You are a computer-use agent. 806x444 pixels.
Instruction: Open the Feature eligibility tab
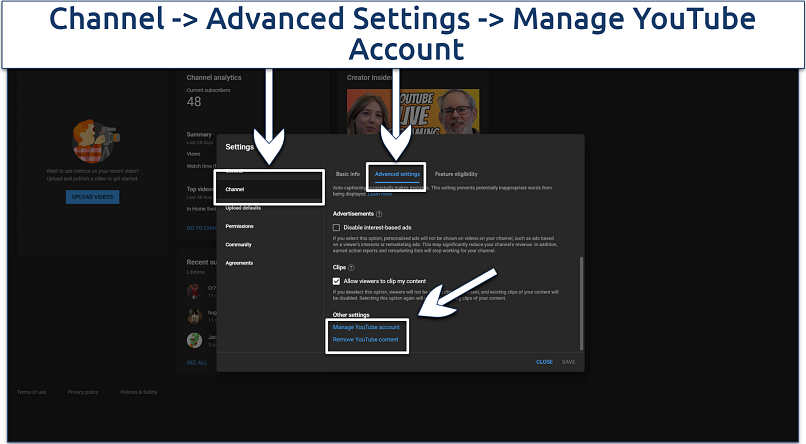coord(456,174)
